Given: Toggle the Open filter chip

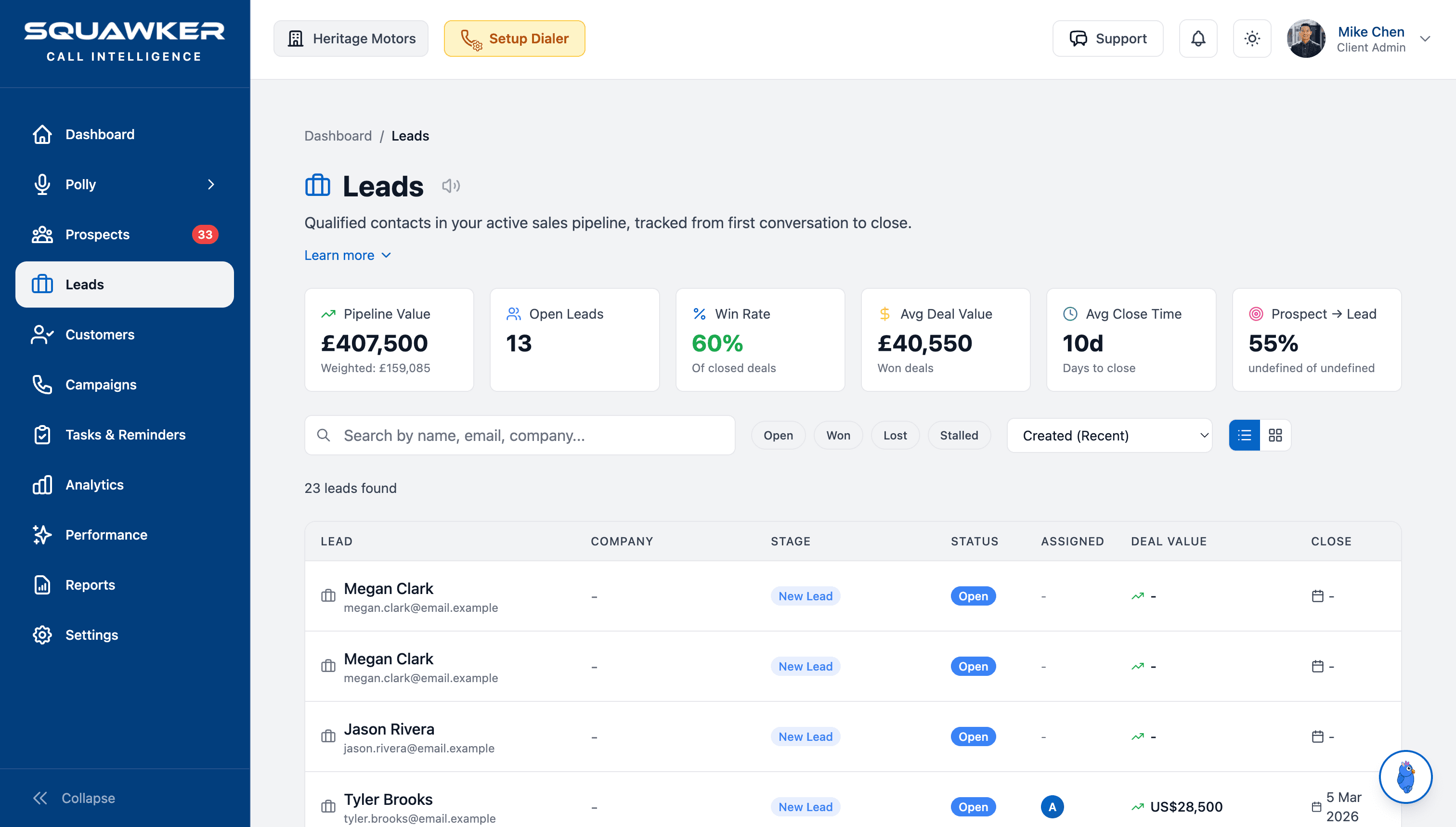Looking at the screenshot, I should [778, 435].
